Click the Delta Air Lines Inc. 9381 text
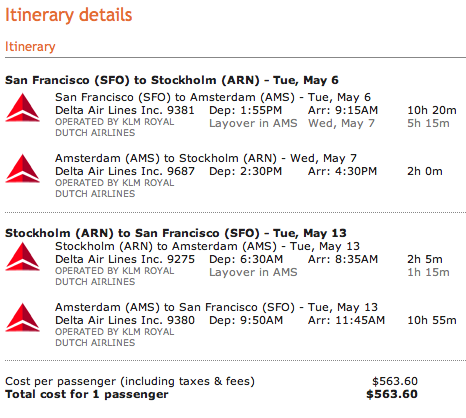Viewport: 466px width, 418px height. (125, 110)
